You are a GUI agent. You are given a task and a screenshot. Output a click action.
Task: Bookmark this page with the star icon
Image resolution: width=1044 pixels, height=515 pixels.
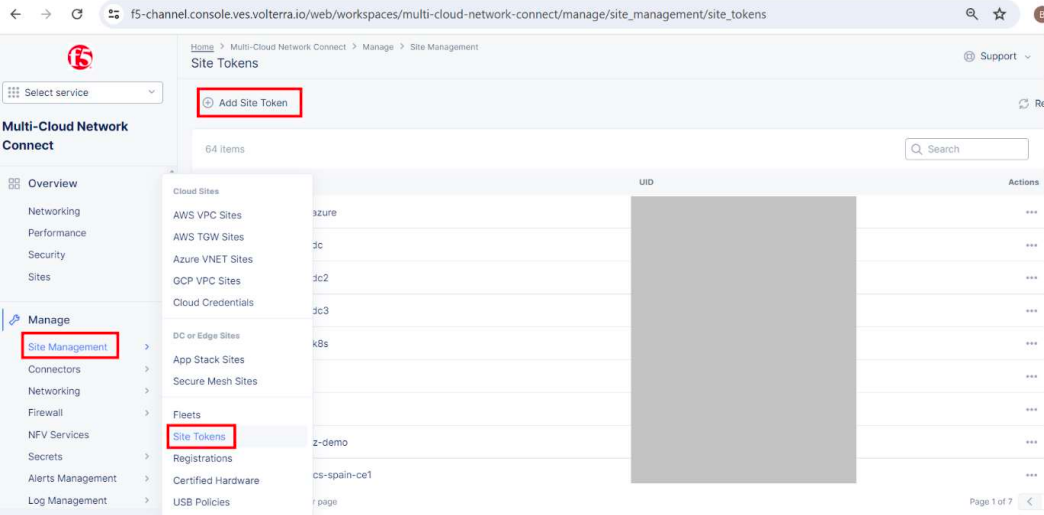pos(999,14)
